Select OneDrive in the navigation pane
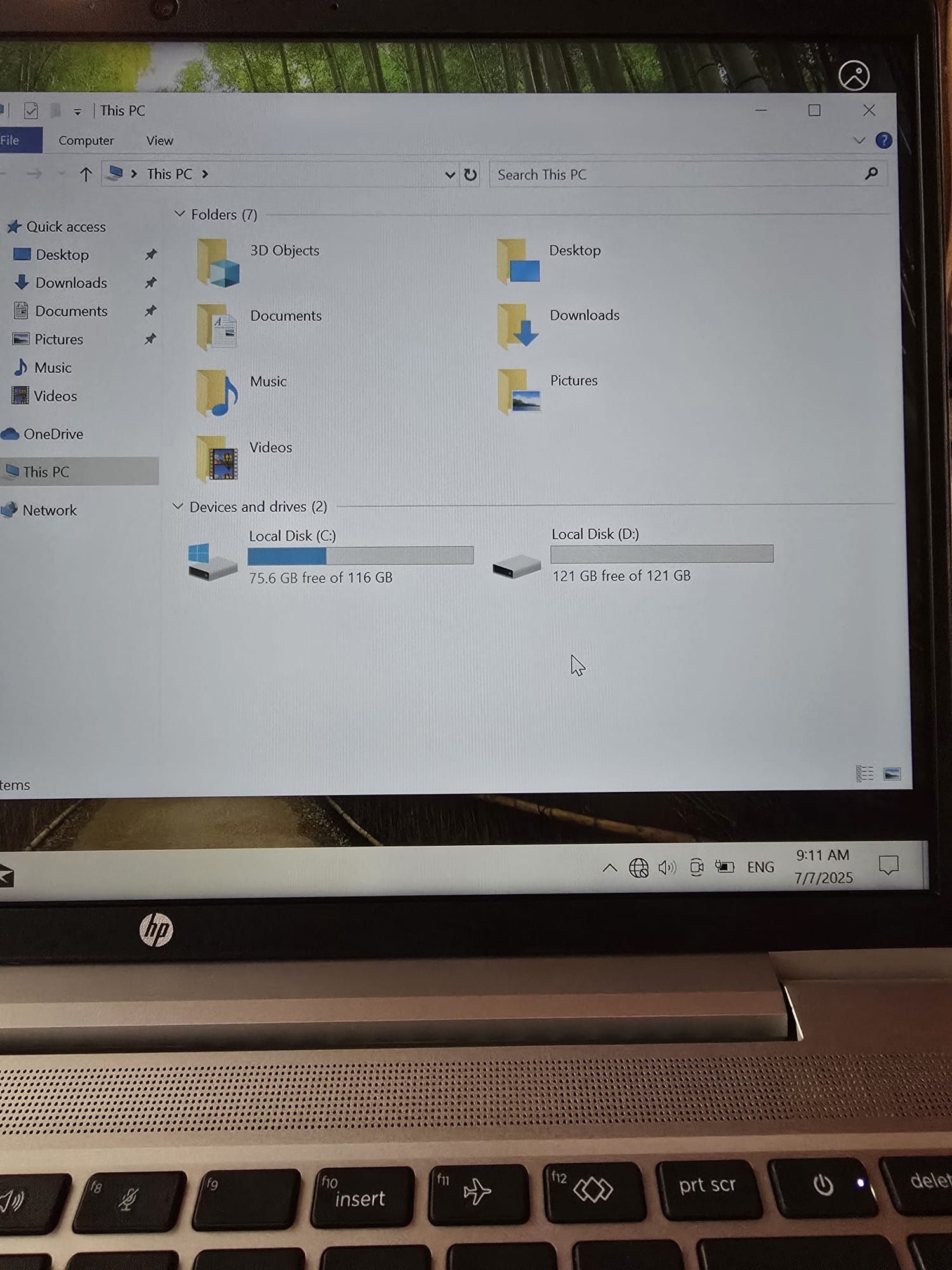This screenshot has height=1270, width=952. point(53,434)
